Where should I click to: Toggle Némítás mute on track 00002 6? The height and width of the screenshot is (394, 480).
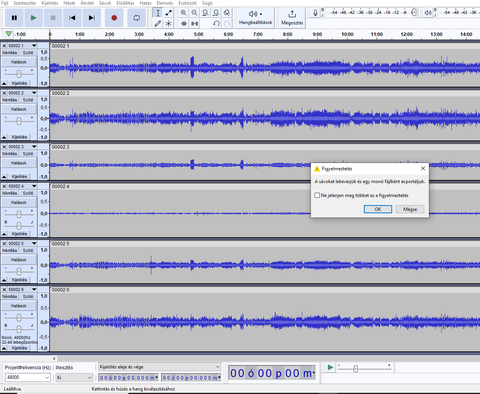(x=10, y=296)
